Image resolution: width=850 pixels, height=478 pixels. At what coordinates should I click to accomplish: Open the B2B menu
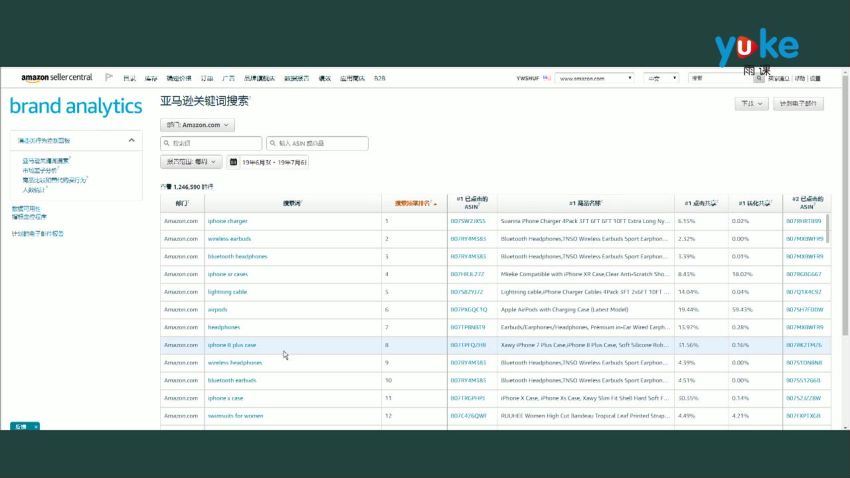pyautogui.click(x=379, y=79)
